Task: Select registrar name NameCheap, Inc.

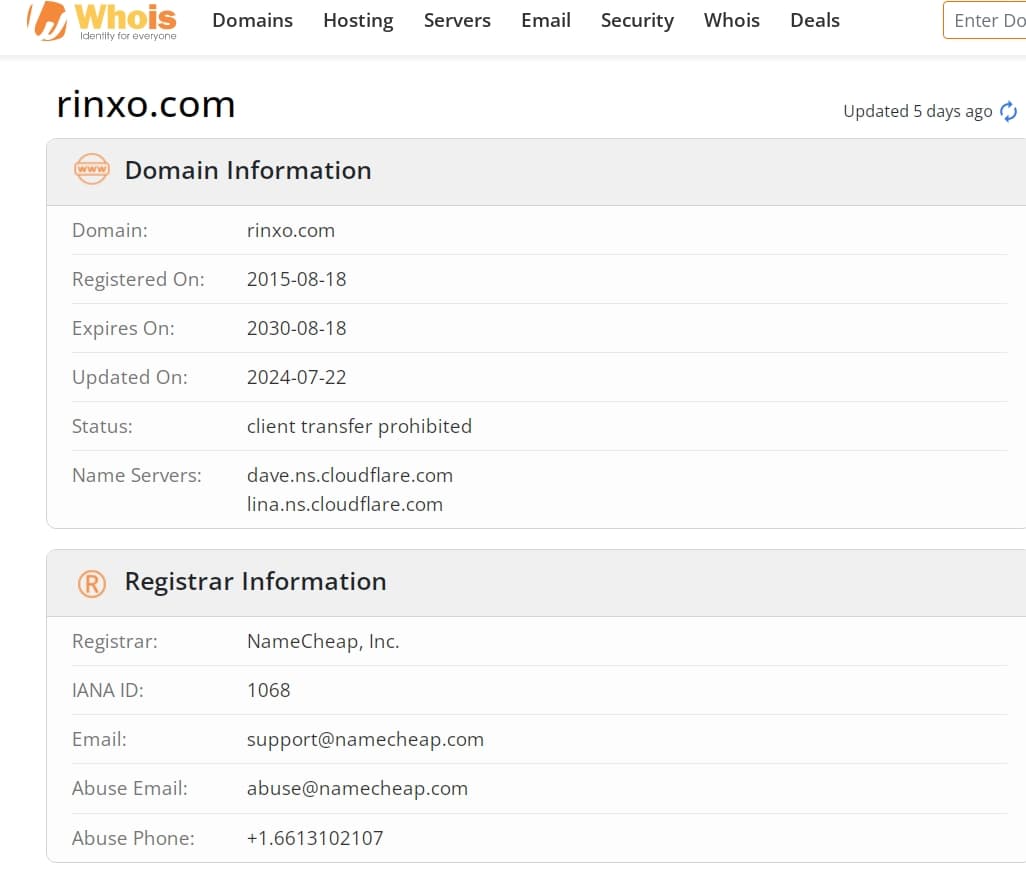Action: (x=323, y=641)
